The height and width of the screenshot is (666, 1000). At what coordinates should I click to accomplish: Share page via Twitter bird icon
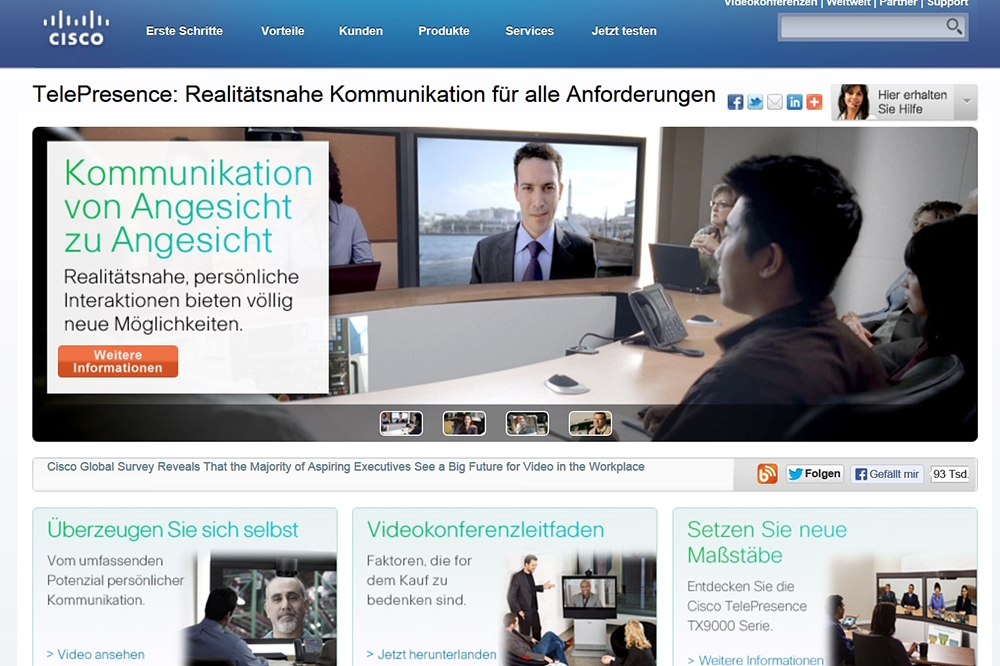coord(755,102)
